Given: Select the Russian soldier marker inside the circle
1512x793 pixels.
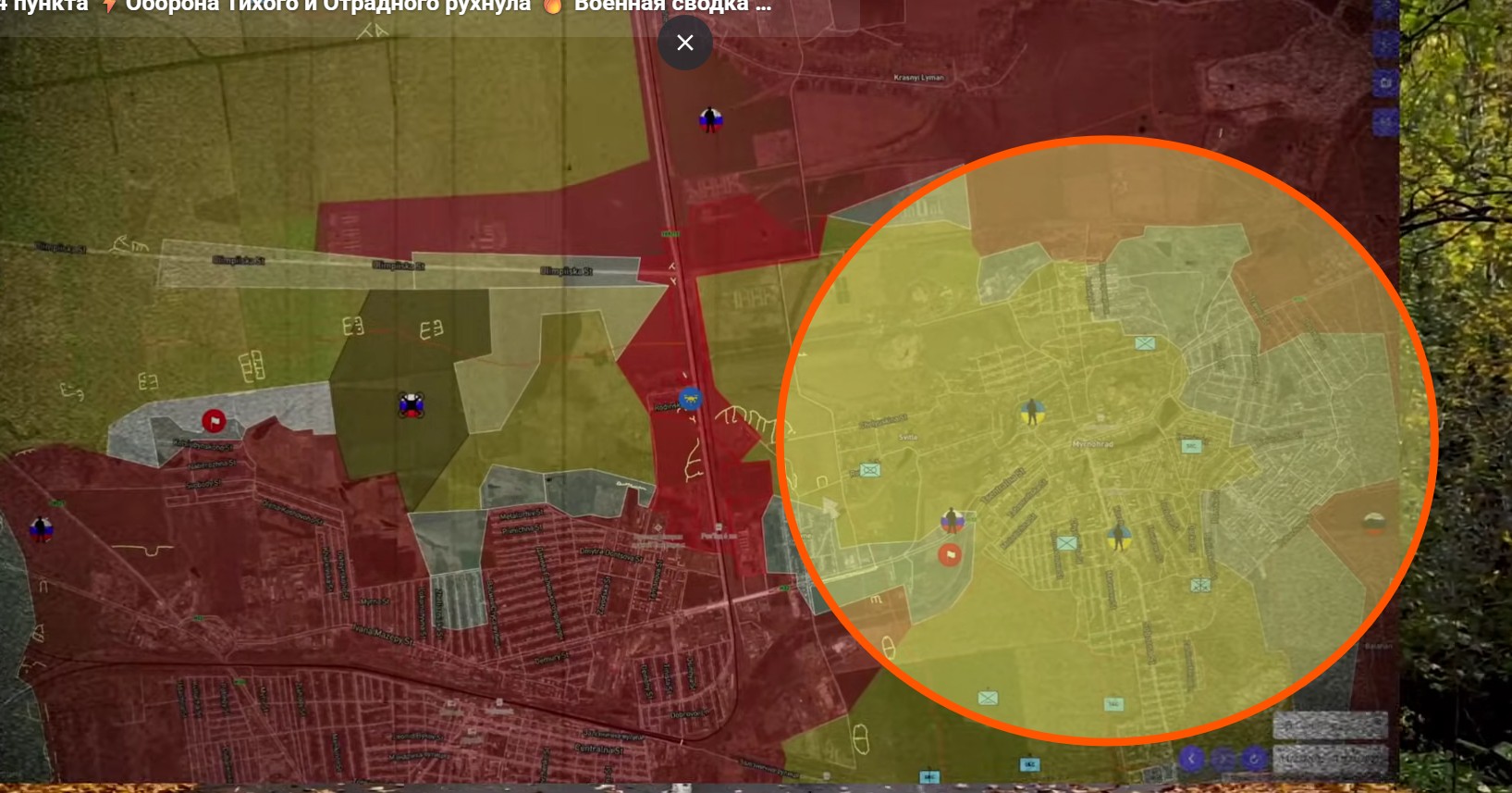Looking at the screenshot, I should tap(952, 521).
